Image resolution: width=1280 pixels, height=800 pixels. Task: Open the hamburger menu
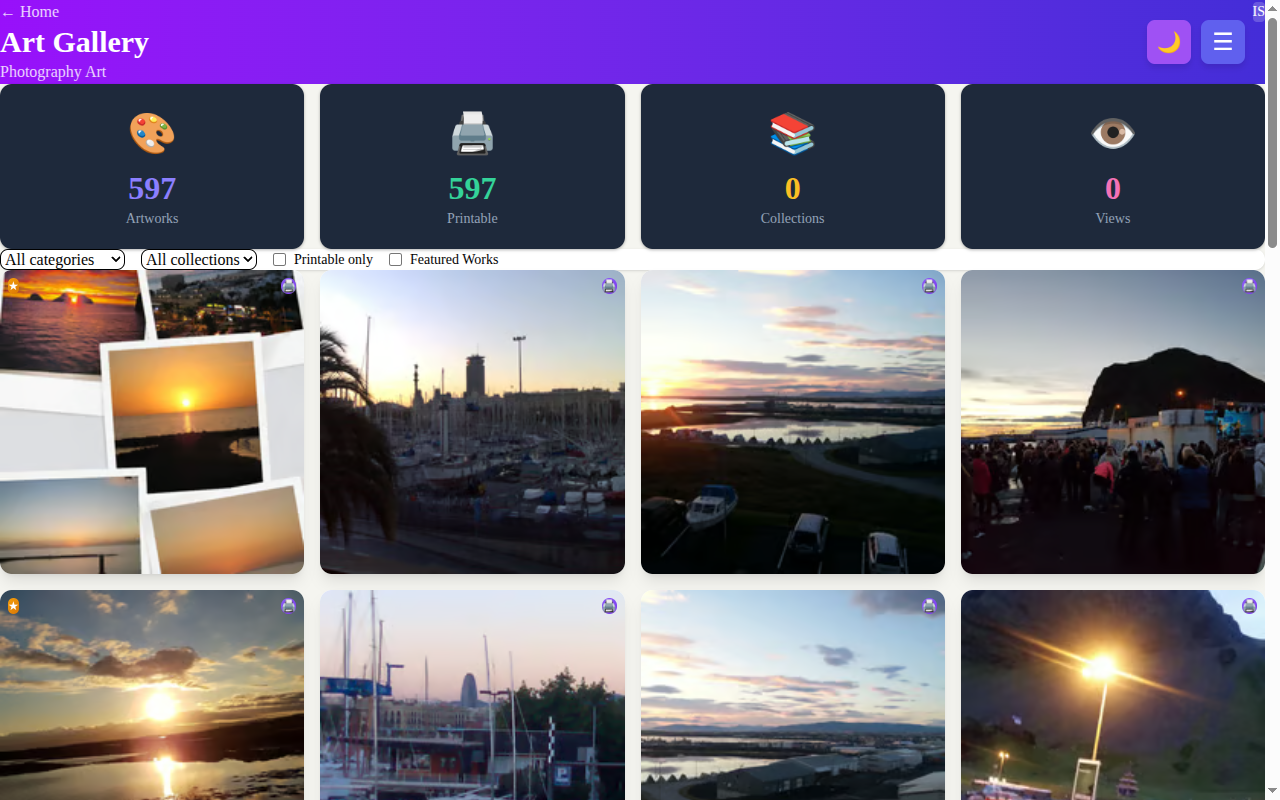coord(1222,42)
